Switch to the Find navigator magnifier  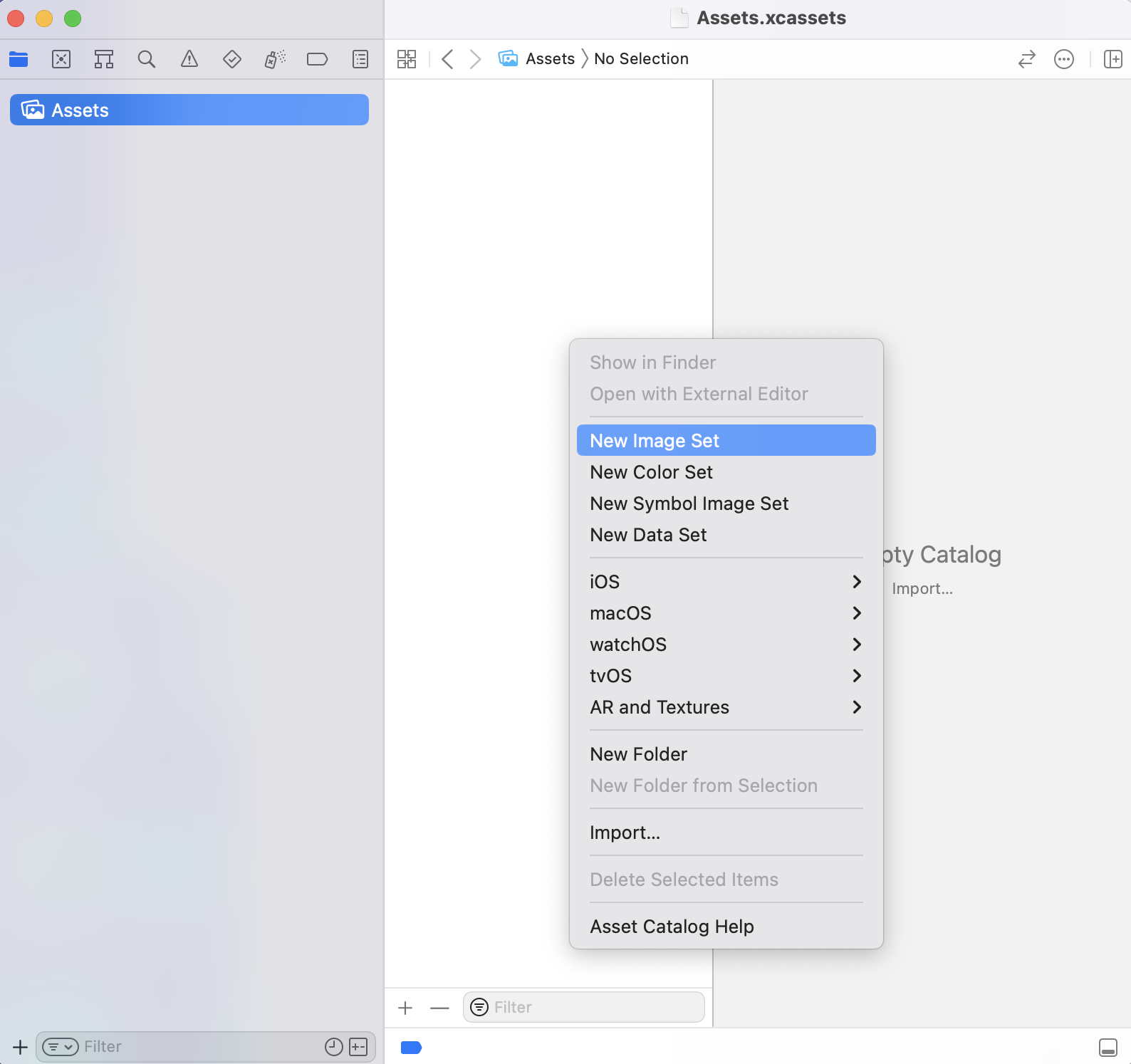coord(147,59)
